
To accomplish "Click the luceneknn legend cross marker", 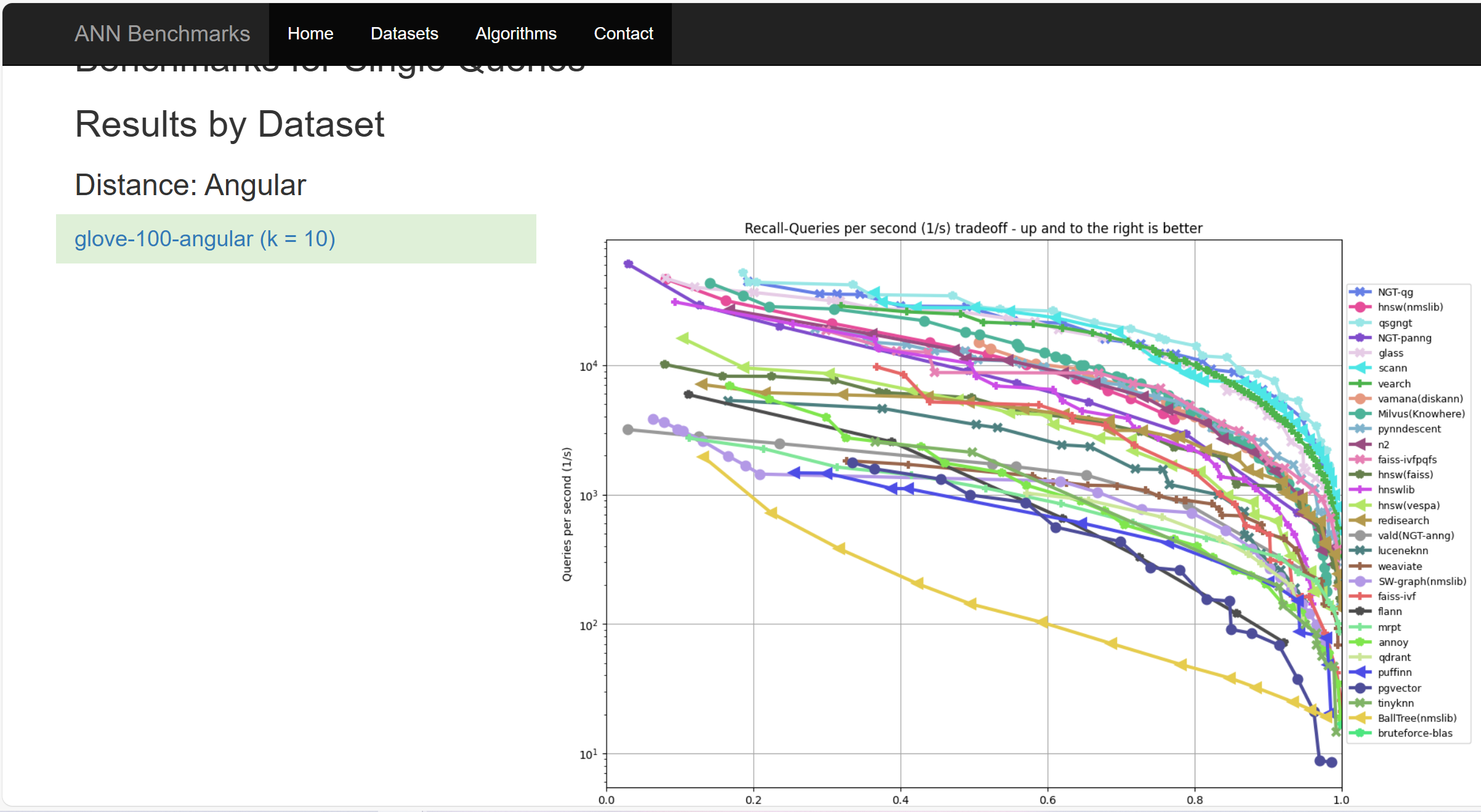I will click(x=1360, y=551).
